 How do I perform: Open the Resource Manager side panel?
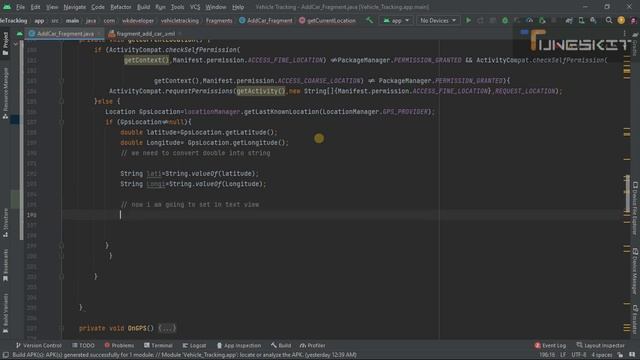(x=5, y=93)
